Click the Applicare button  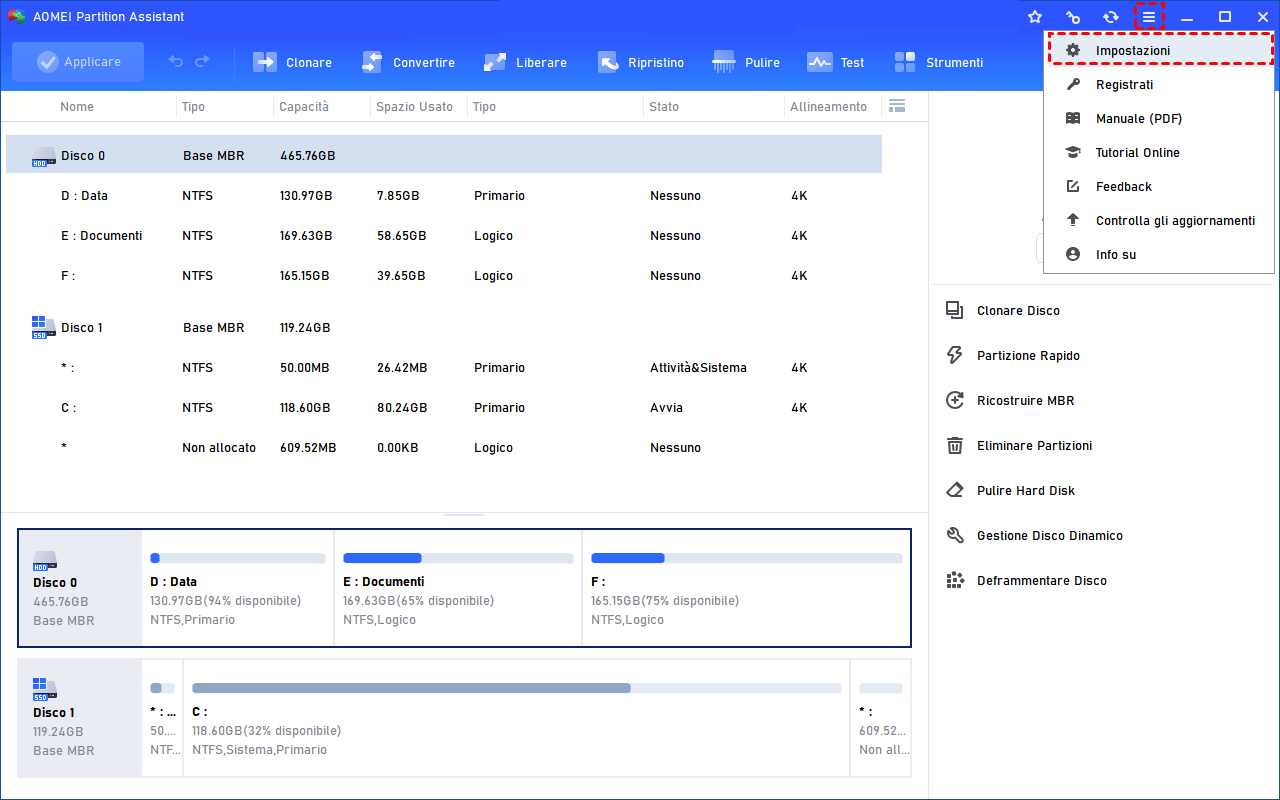coord(78,62)
